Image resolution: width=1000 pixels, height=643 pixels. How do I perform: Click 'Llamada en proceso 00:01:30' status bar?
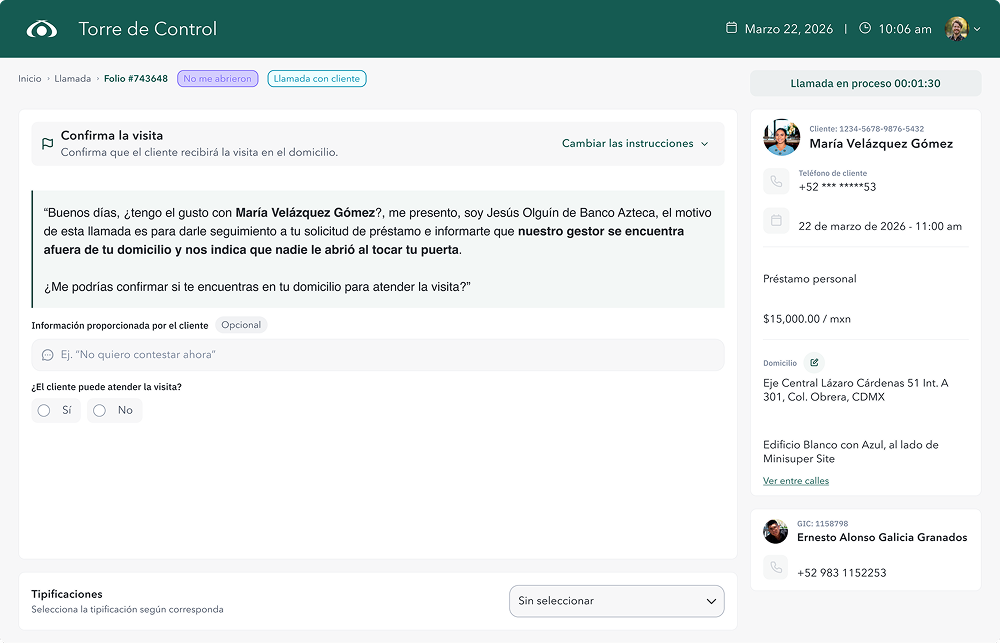click(865, 84)
